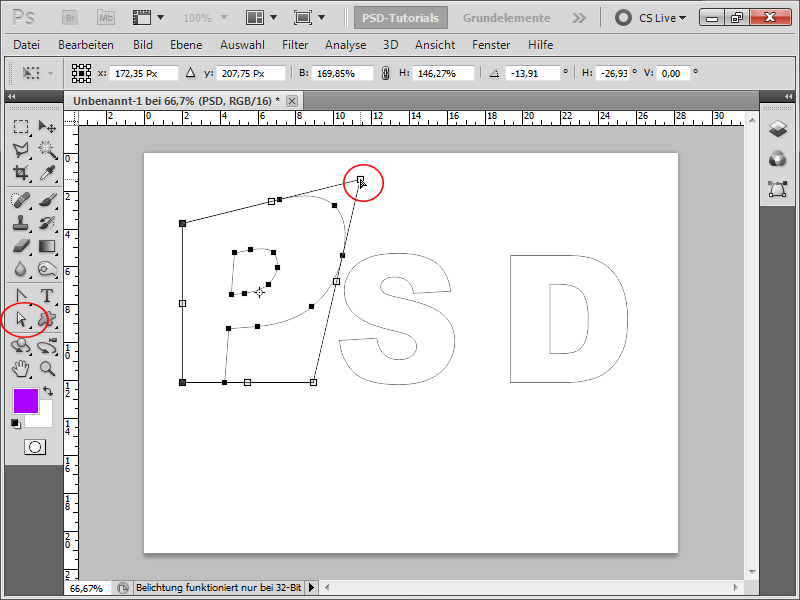Viewport: 800px width, 600px height.
Task: Select the Direct Selection arrow tool
Action: point(20,319)
